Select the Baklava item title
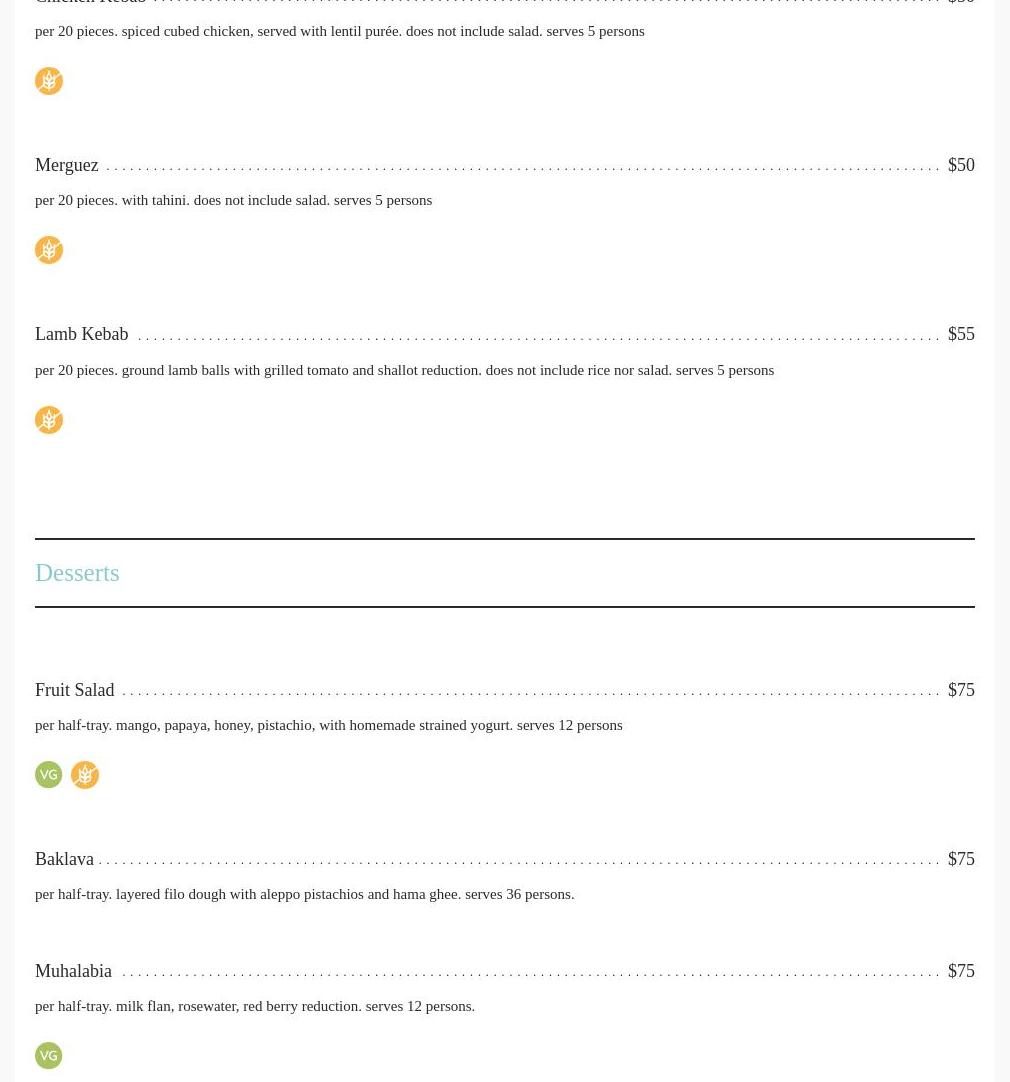The image size is (1010, 1082). (64, 859)
